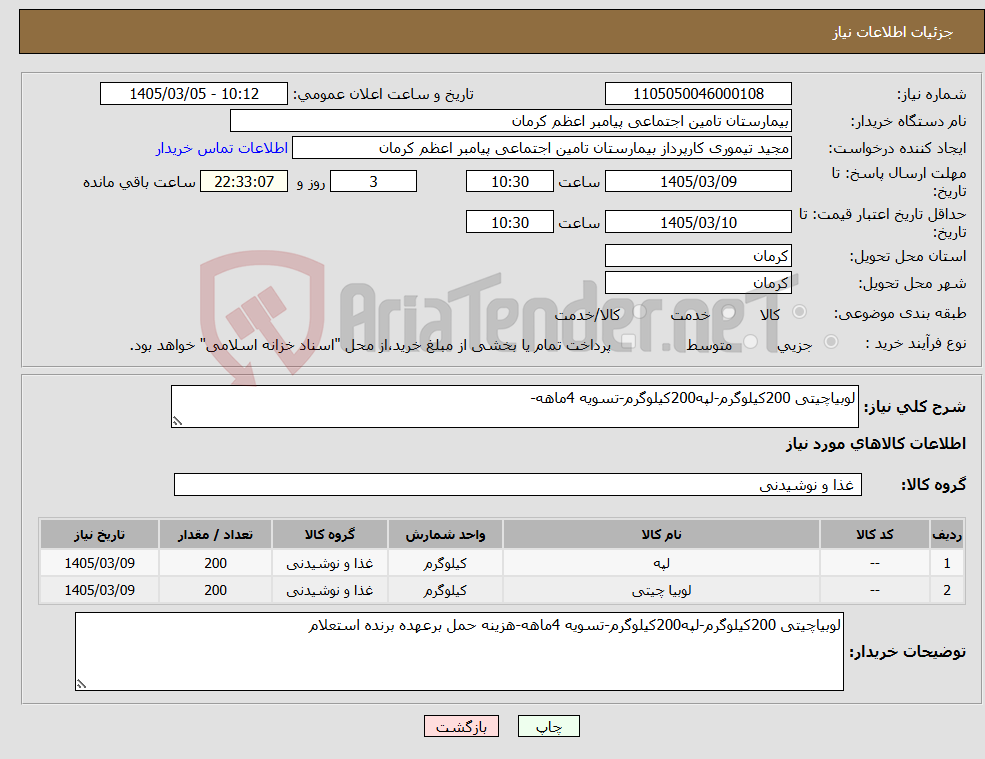Click the جزئیات اطلاعات نیاز page header
985x759 pixels.
(893, 32)
